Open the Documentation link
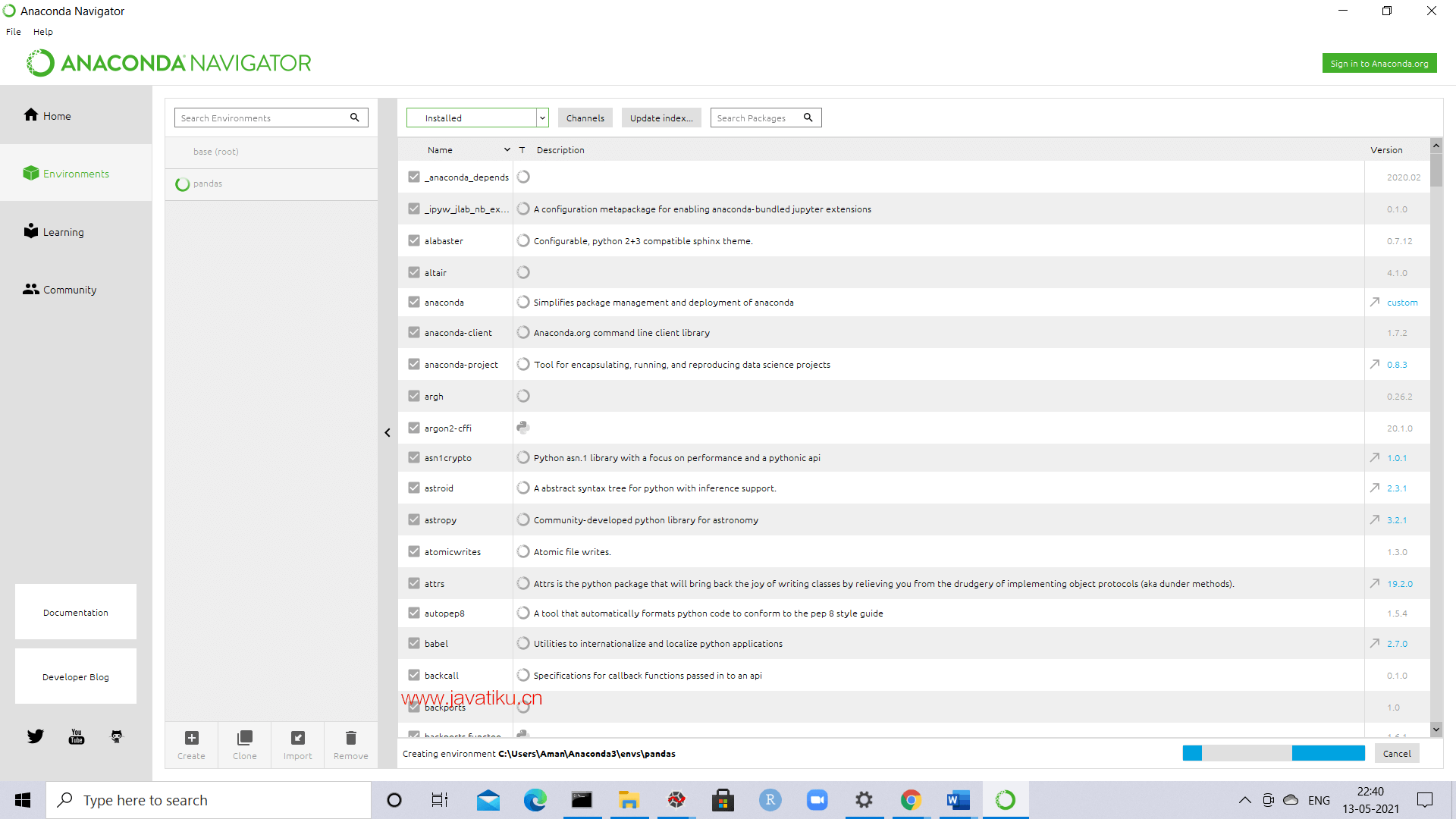The height and width of the screenshot is (819, 1456). click(x=76, y=612)
